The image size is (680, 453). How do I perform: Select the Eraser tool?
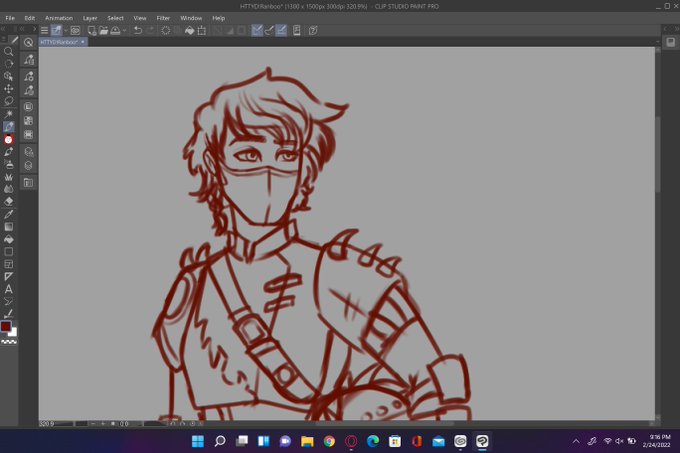pos(8,202)
